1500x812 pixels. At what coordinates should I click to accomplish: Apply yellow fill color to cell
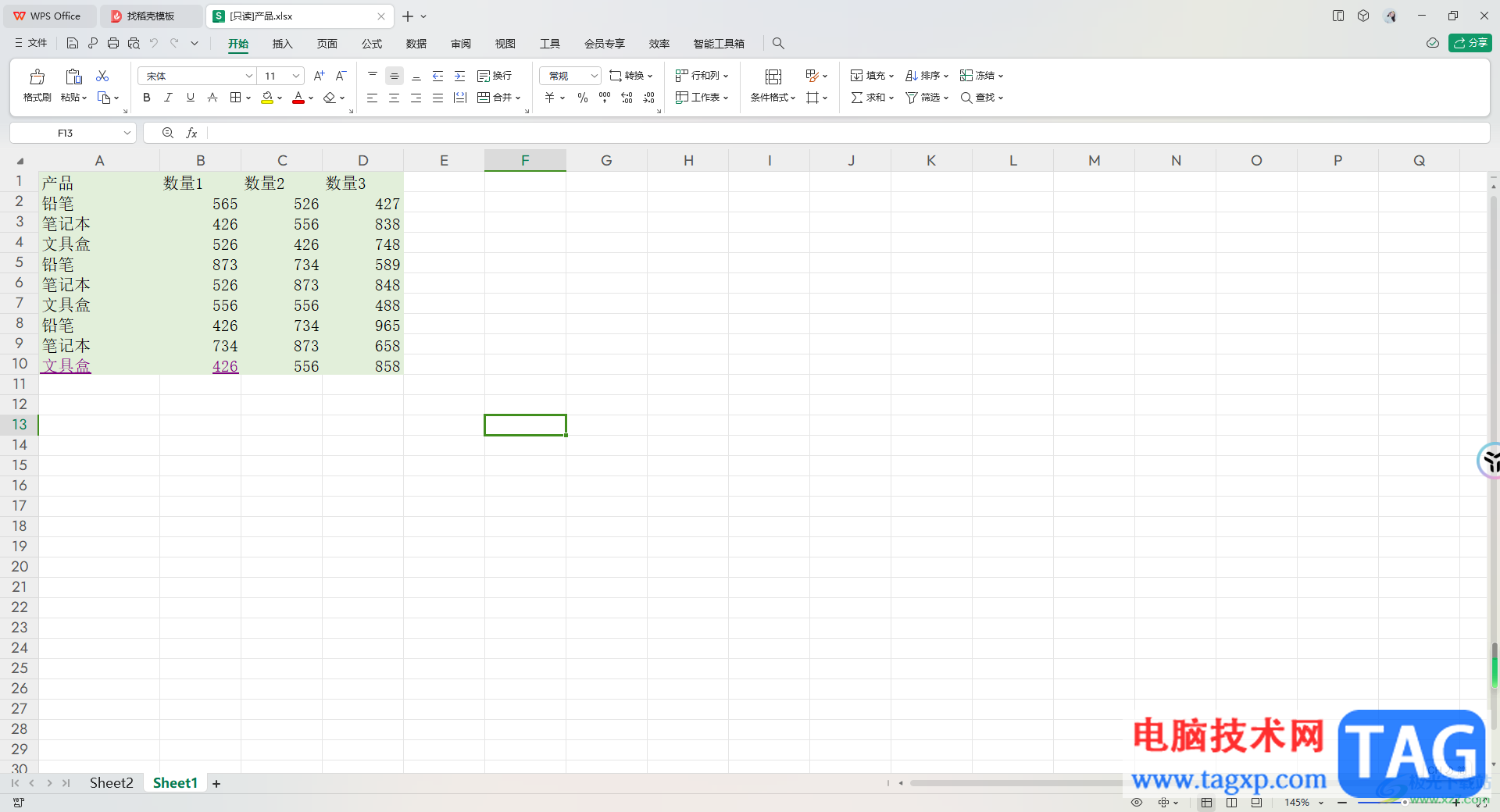pyautogui.click(x=267, y=98)
